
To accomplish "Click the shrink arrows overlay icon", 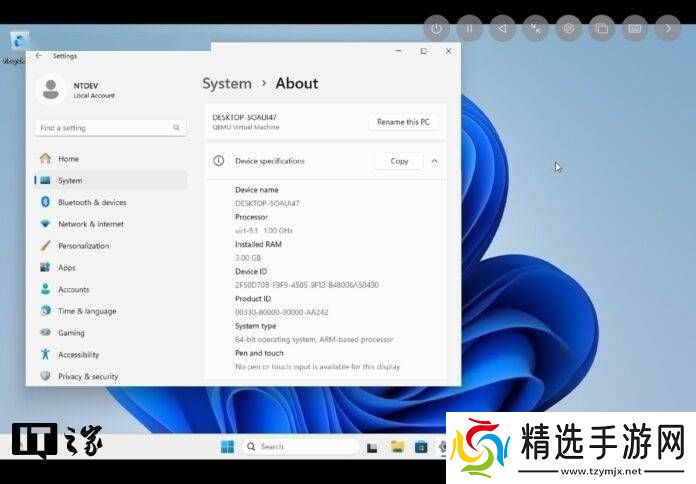I will pos(535,29).
